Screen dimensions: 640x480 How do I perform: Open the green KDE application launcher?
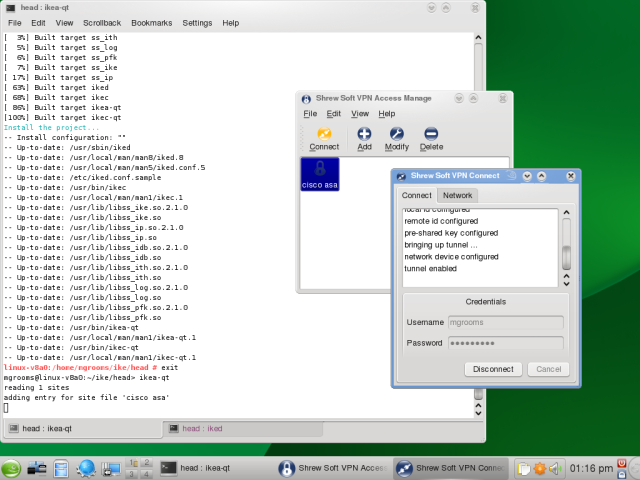(x=12, y=467)
